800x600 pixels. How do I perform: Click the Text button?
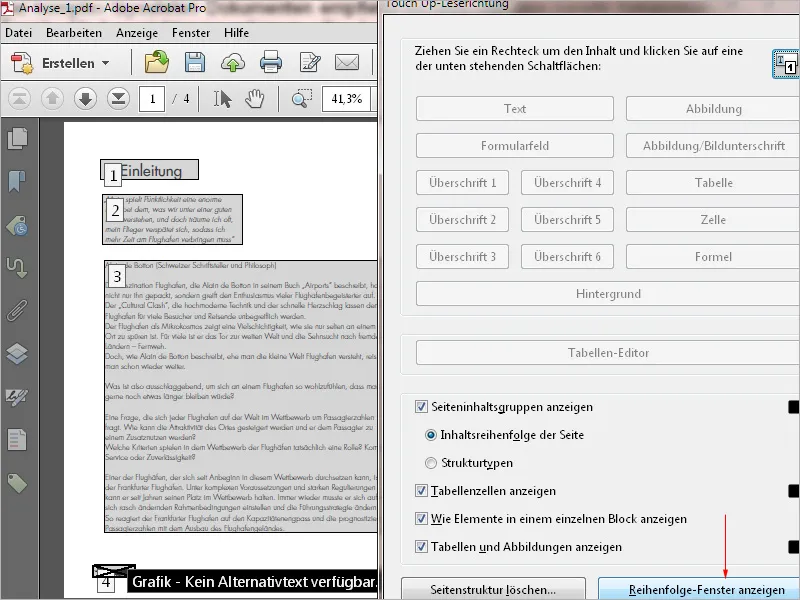point(515,109)
